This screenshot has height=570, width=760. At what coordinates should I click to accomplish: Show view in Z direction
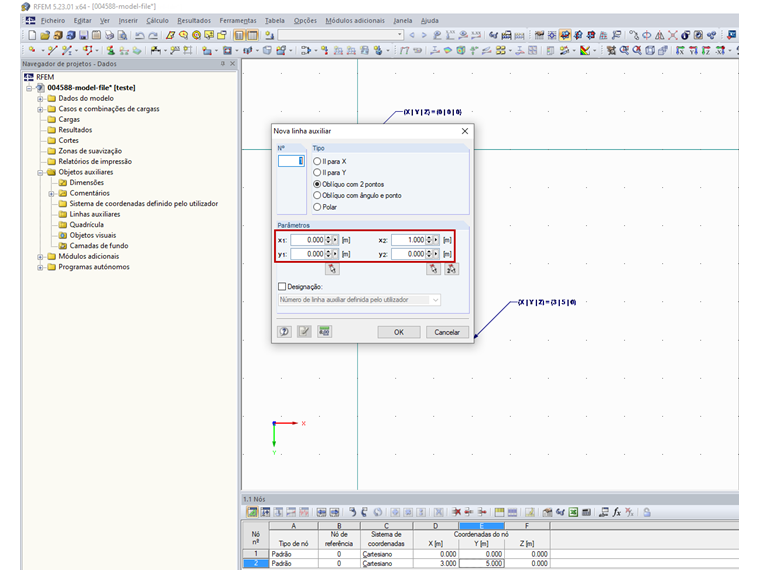point(706,50)
